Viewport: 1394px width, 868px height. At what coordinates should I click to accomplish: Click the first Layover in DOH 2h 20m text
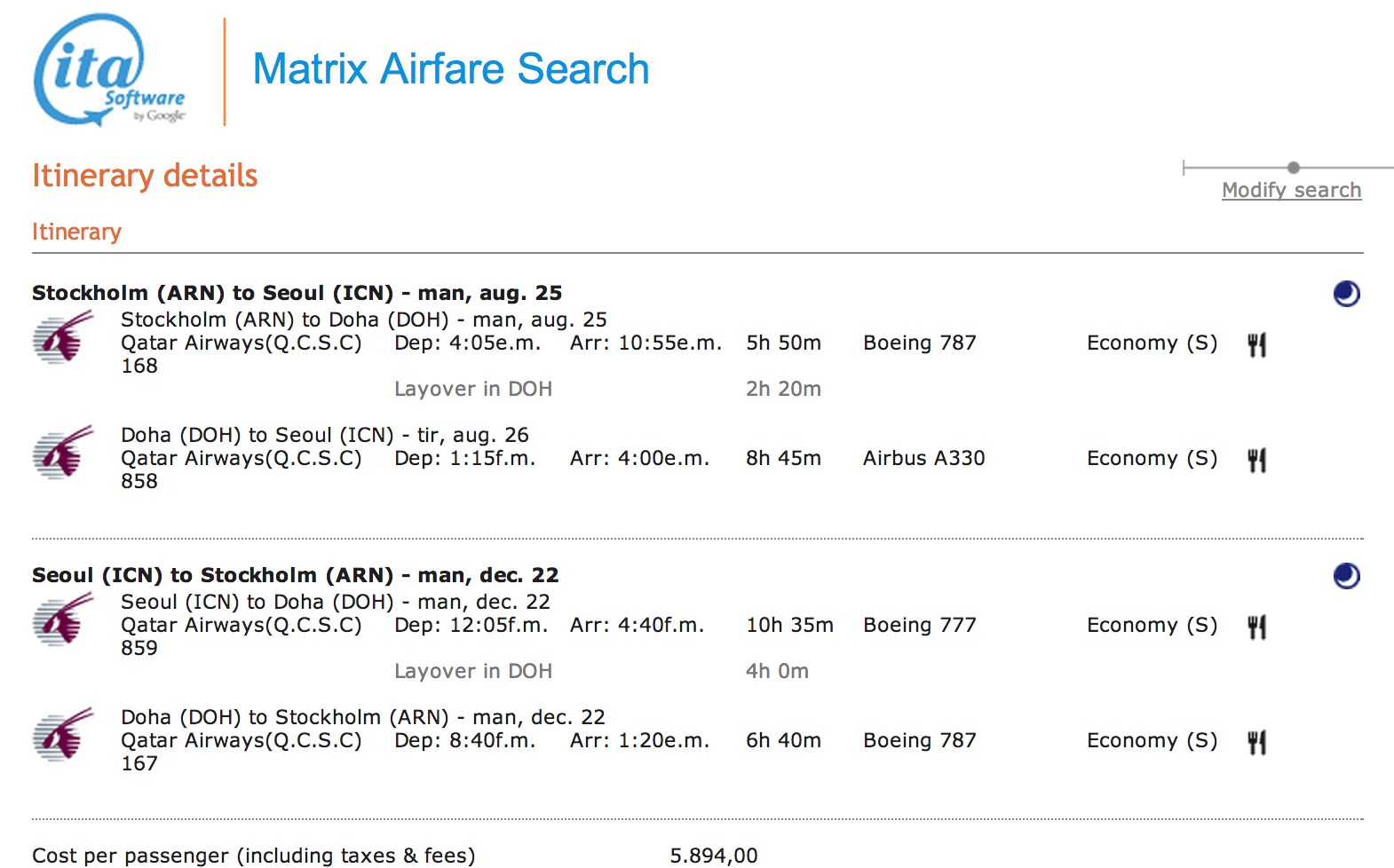point(473,389)
